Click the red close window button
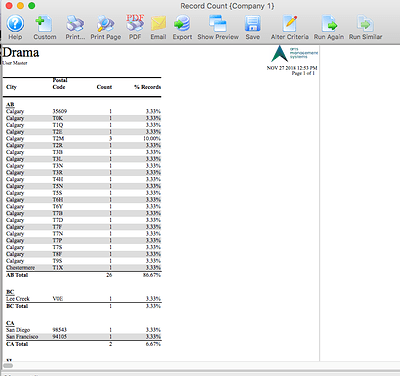400x376 pixels. click(x=9, y=6)
